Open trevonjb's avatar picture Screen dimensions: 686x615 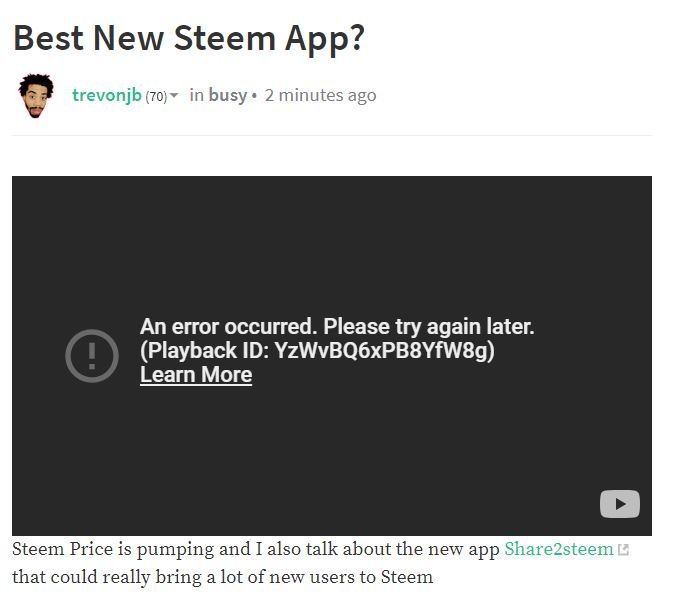[x=36, y=96]
